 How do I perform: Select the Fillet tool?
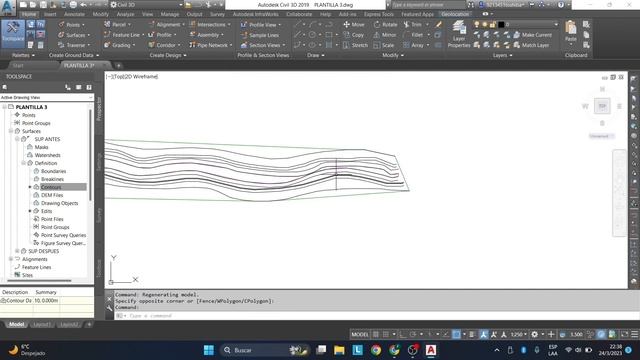(413, 35)
